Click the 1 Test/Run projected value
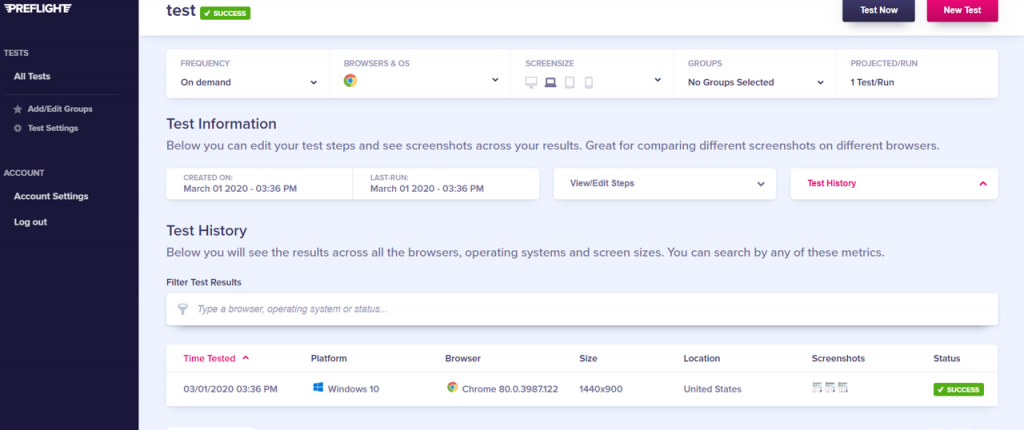The width and height of the screenshot is (1024, 430). [872, 83]
